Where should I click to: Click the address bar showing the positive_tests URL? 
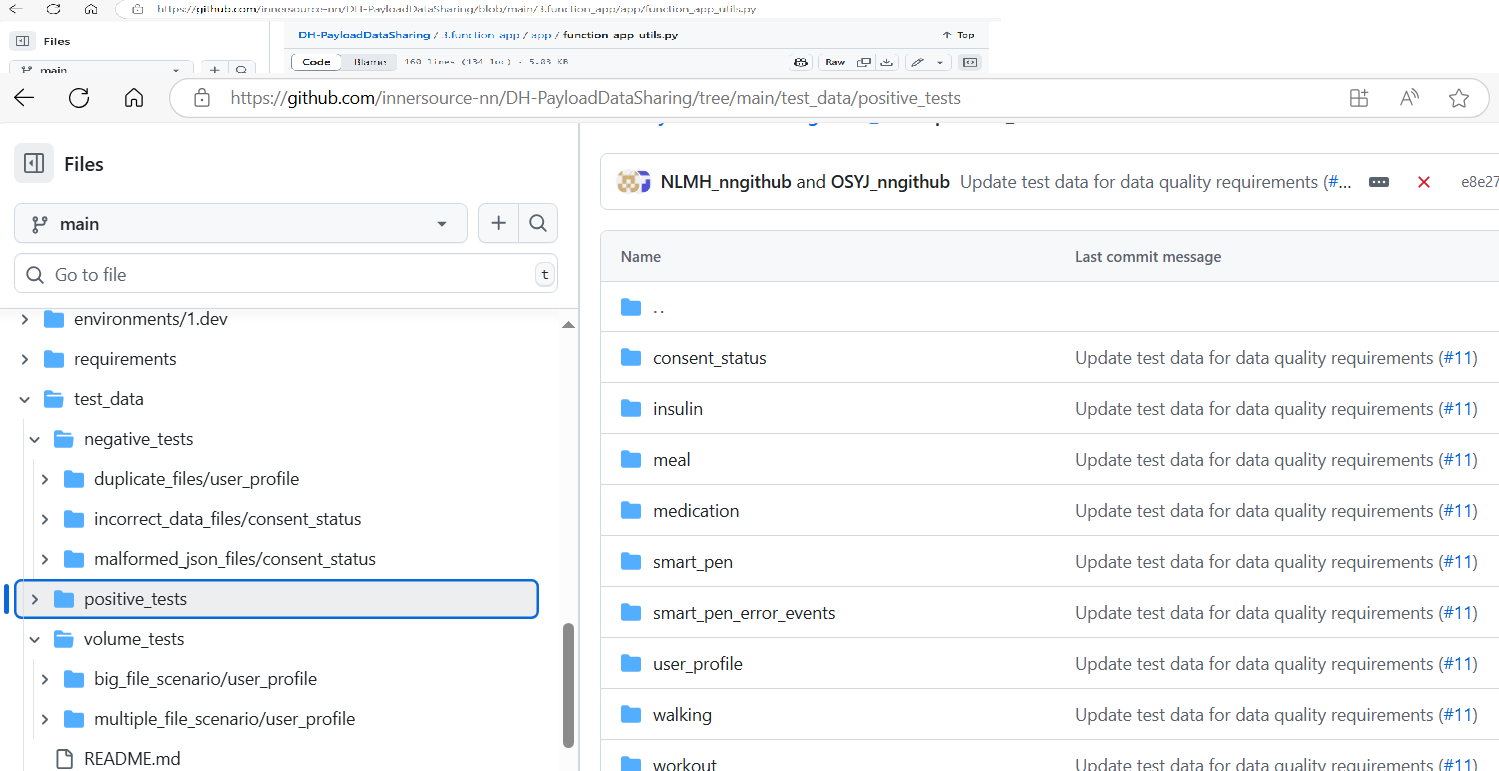click(x=830, y=98)
